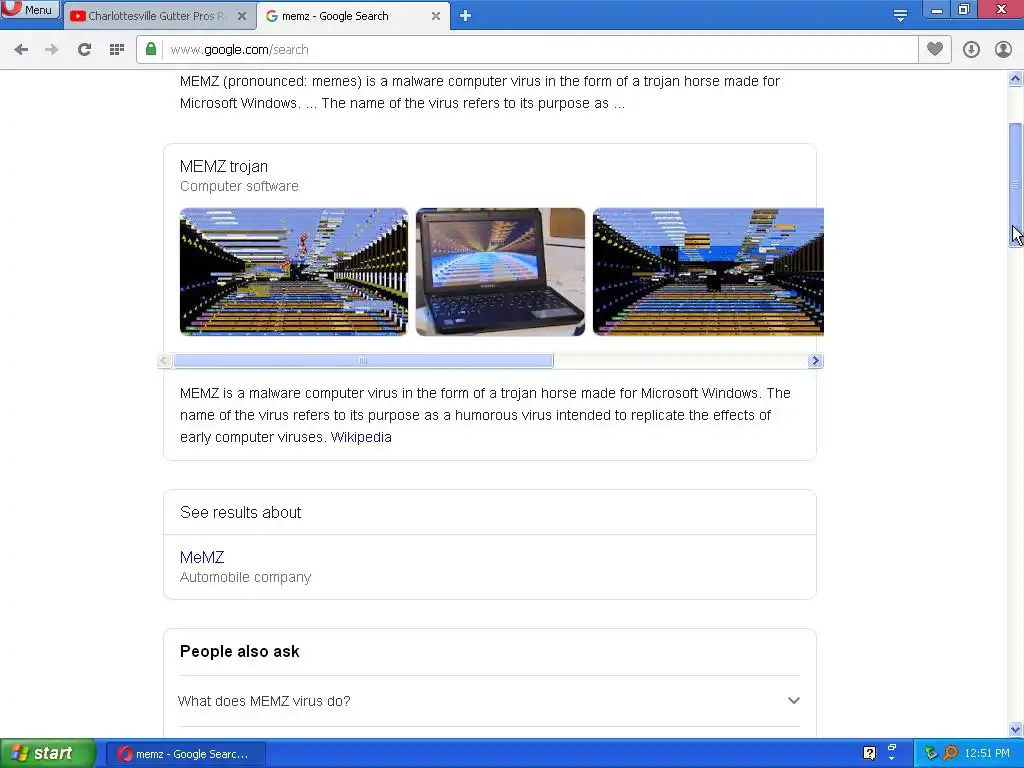
Task: Open the green arrow system tray icon
Action: pos(931,753)
